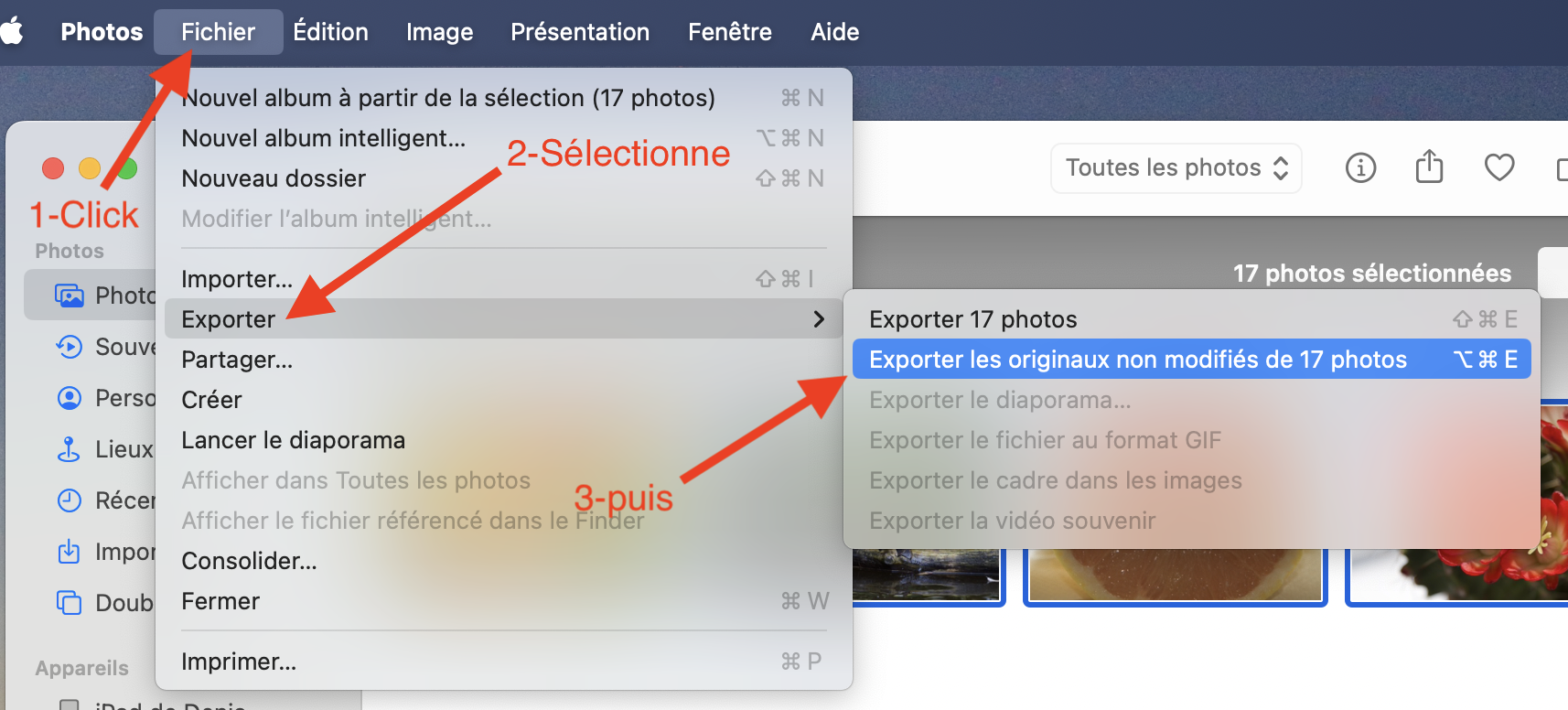
Task: Click the Photothèque sidebar icon
Action: (x=70, y=295)
